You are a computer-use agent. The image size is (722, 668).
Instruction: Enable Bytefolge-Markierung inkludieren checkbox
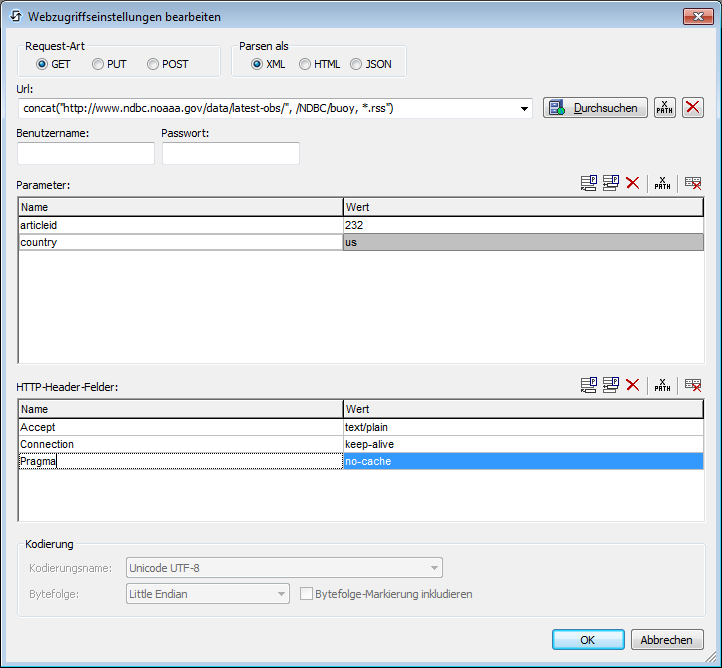tap(308, 594)
